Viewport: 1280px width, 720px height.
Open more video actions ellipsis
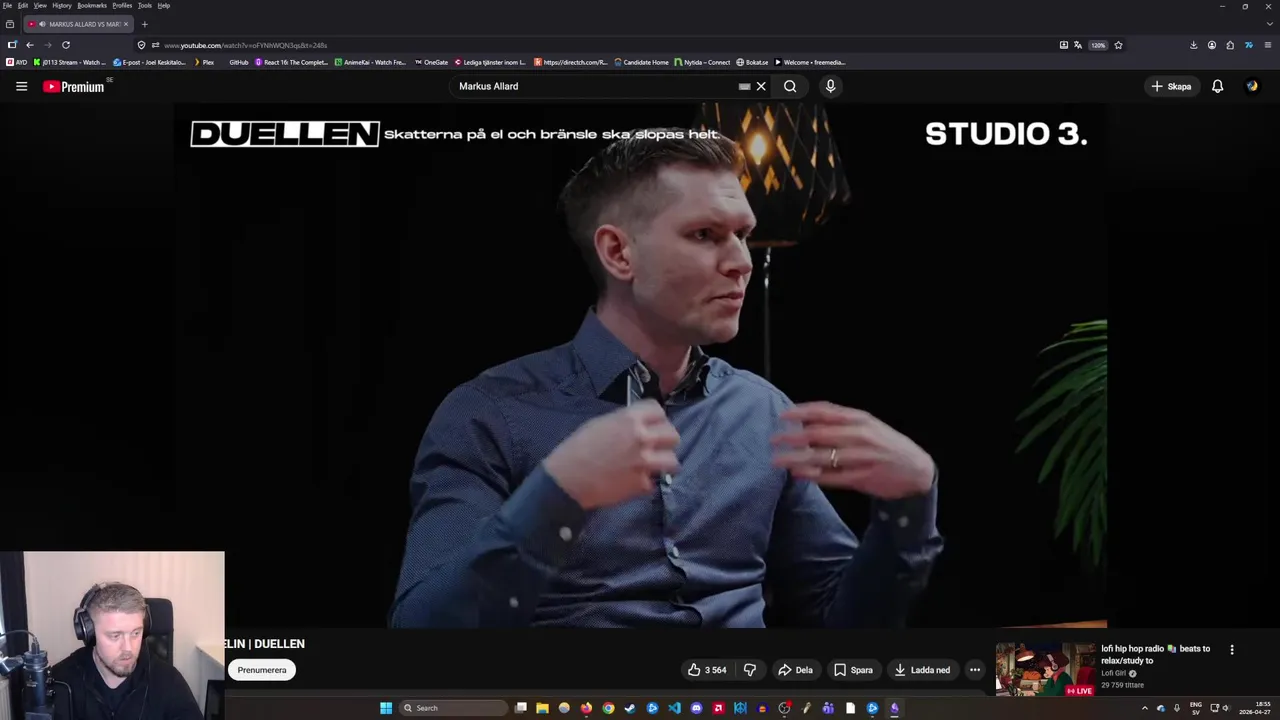click(x=975, y=670)
